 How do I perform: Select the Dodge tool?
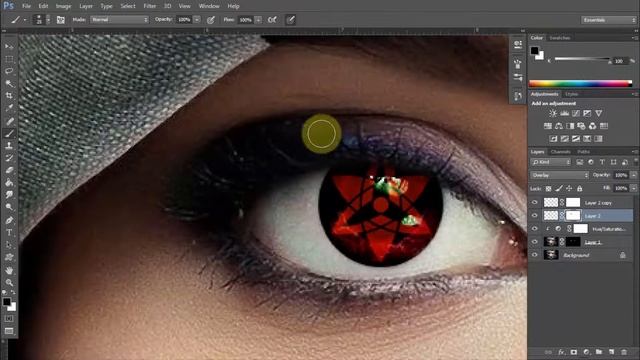pyautogui.click(x=9, y=207)
